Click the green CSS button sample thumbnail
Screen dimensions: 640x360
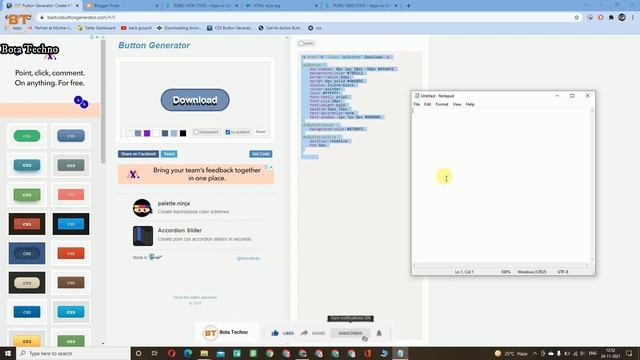click(x=27, y=136)
